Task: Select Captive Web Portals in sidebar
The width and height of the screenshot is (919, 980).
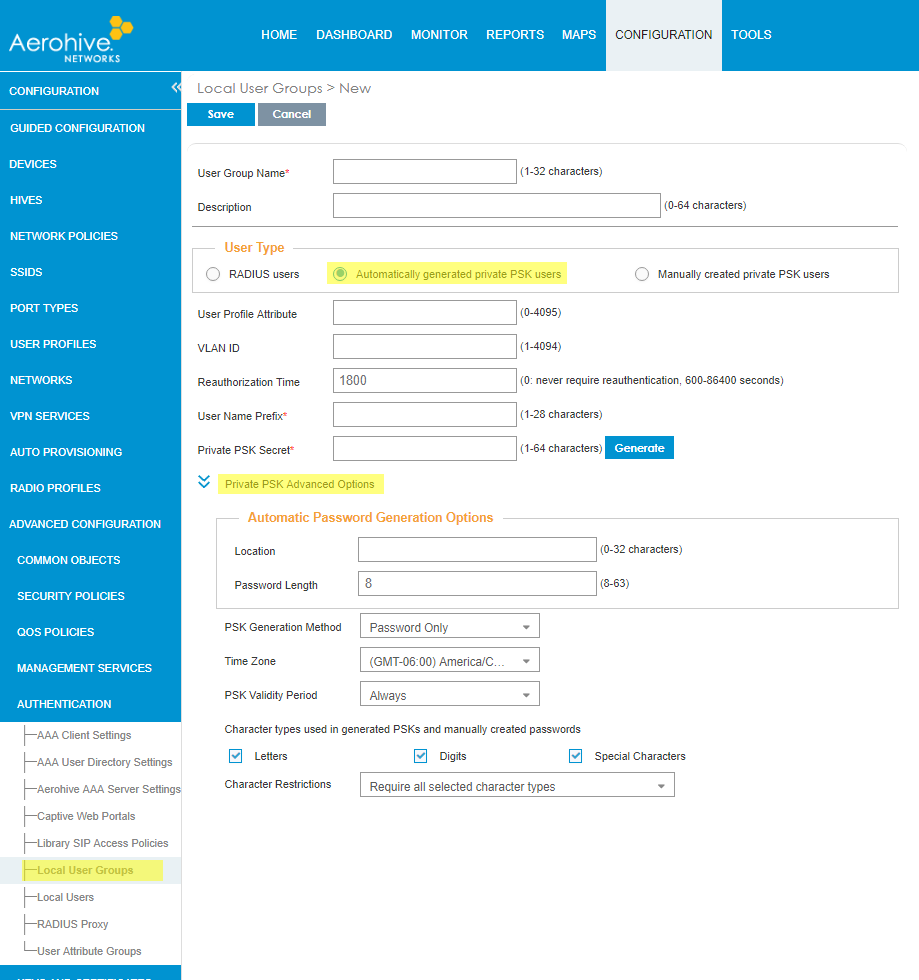Action: (86, 816)
